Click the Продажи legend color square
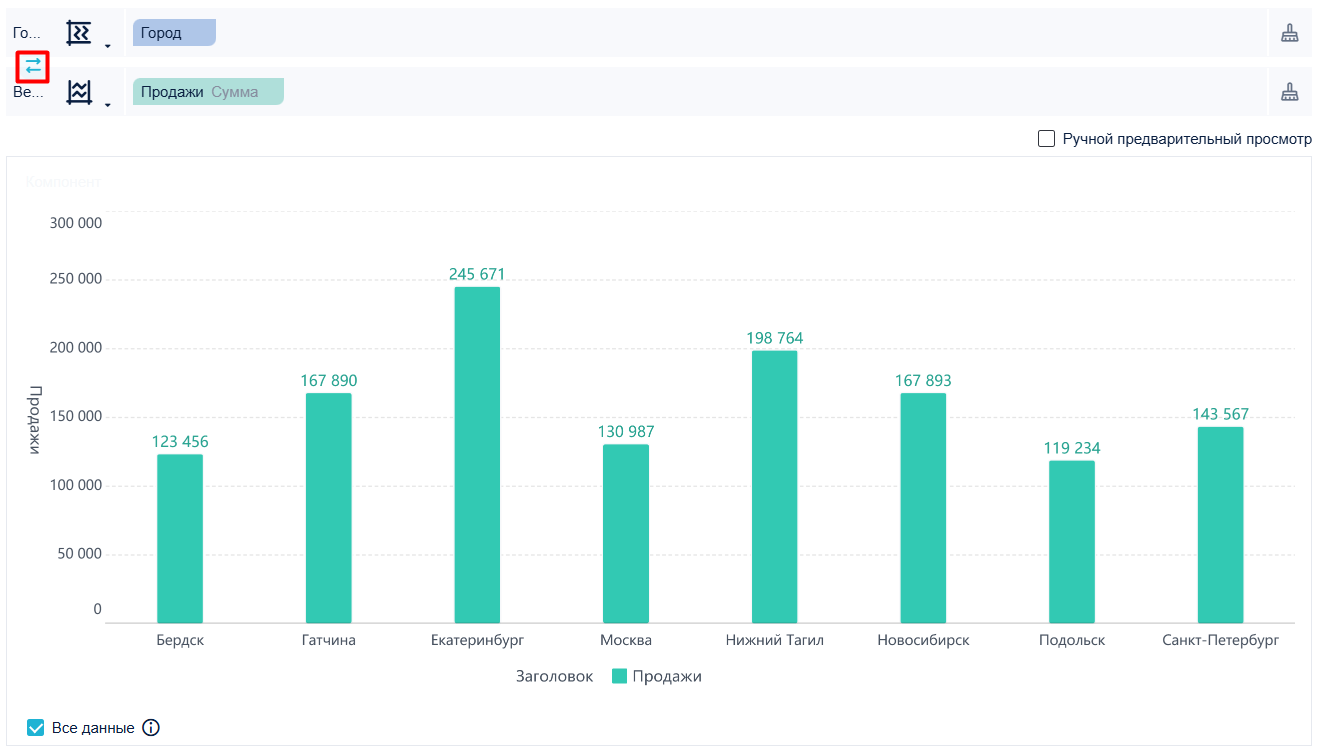The image size is (1321, 748). pyautogui.click(x=619, y=676)
